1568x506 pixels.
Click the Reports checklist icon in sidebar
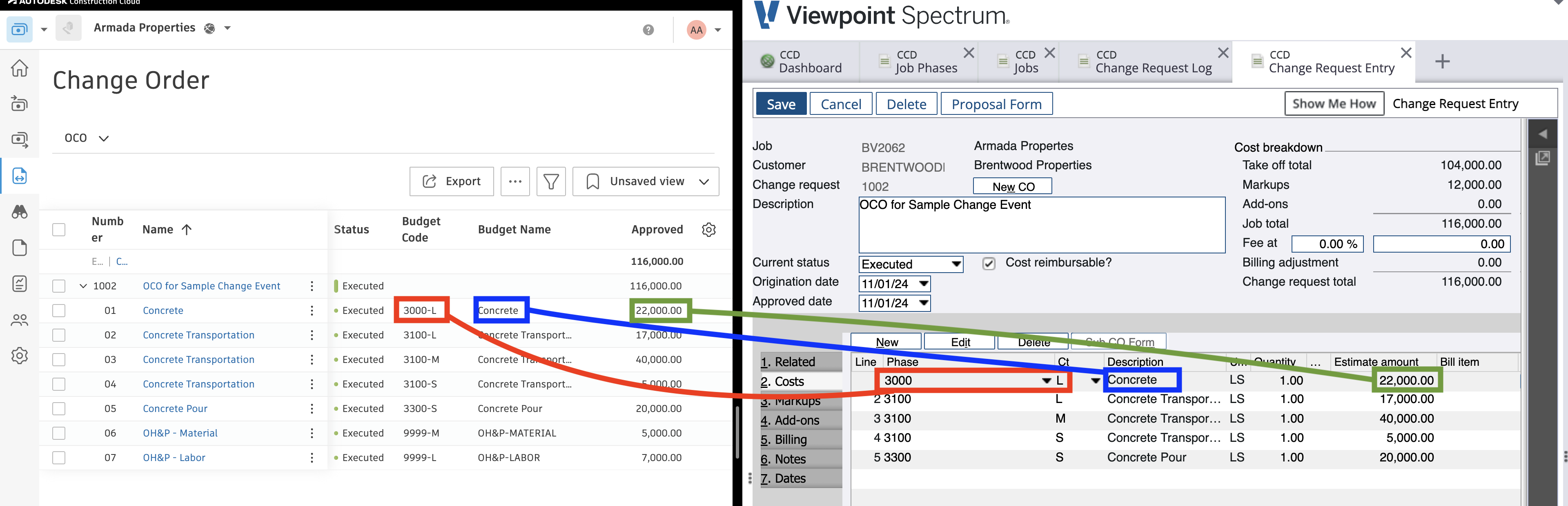(x=20, y=284)
